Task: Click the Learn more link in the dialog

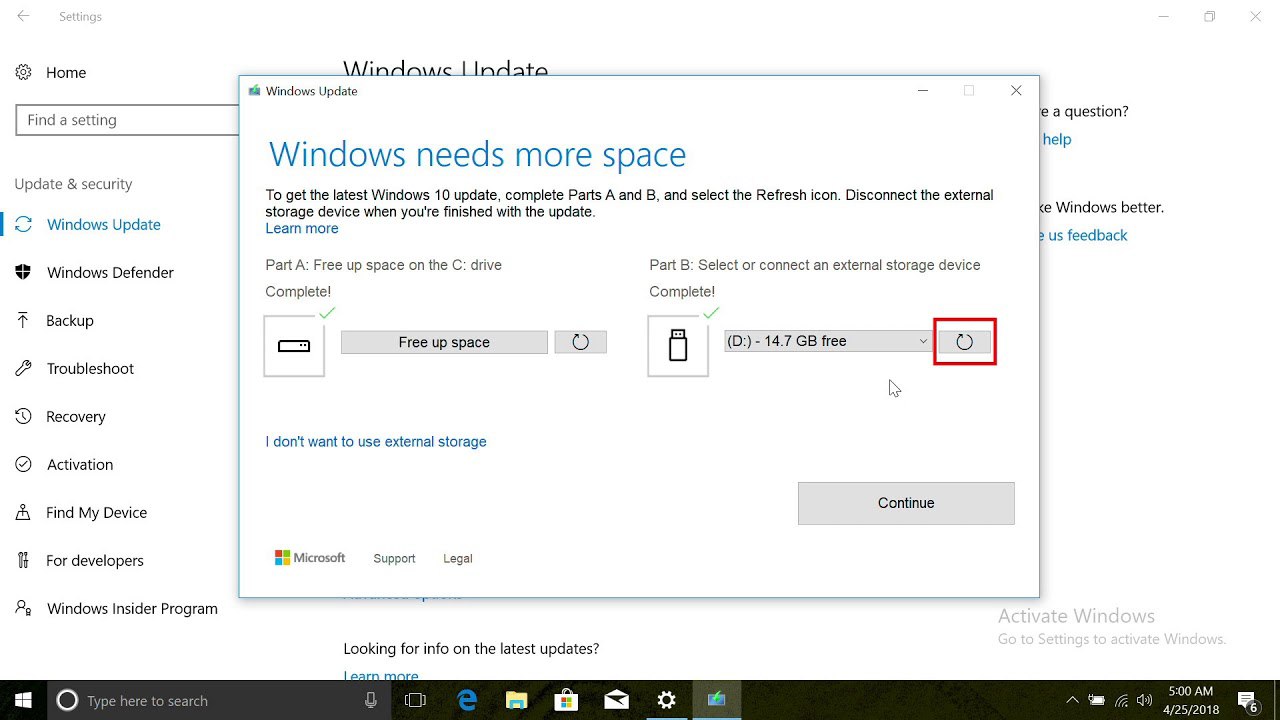Action: click(302, 228)
